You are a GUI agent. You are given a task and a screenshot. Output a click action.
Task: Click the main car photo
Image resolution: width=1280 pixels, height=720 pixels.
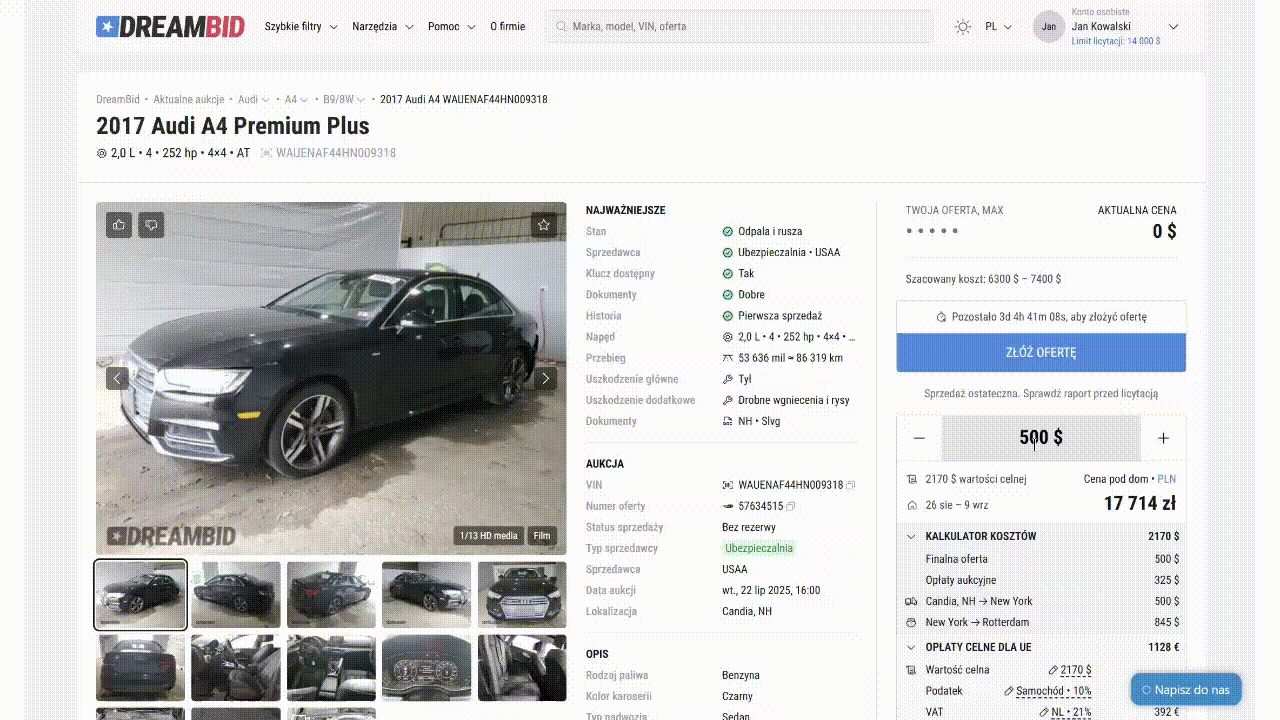click(331, 378)
